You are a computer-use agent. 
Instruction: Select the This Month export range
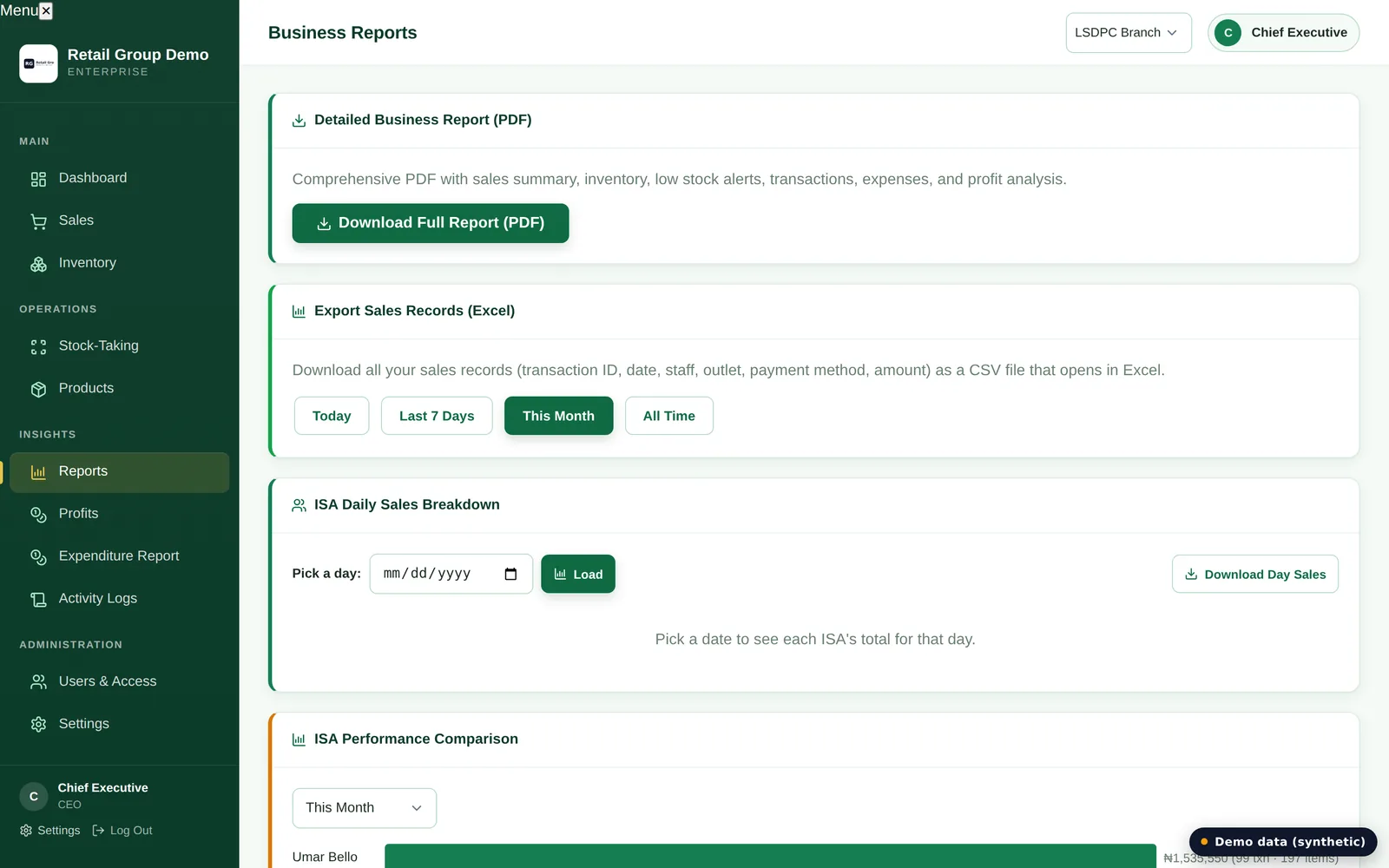tap(559, 416)
